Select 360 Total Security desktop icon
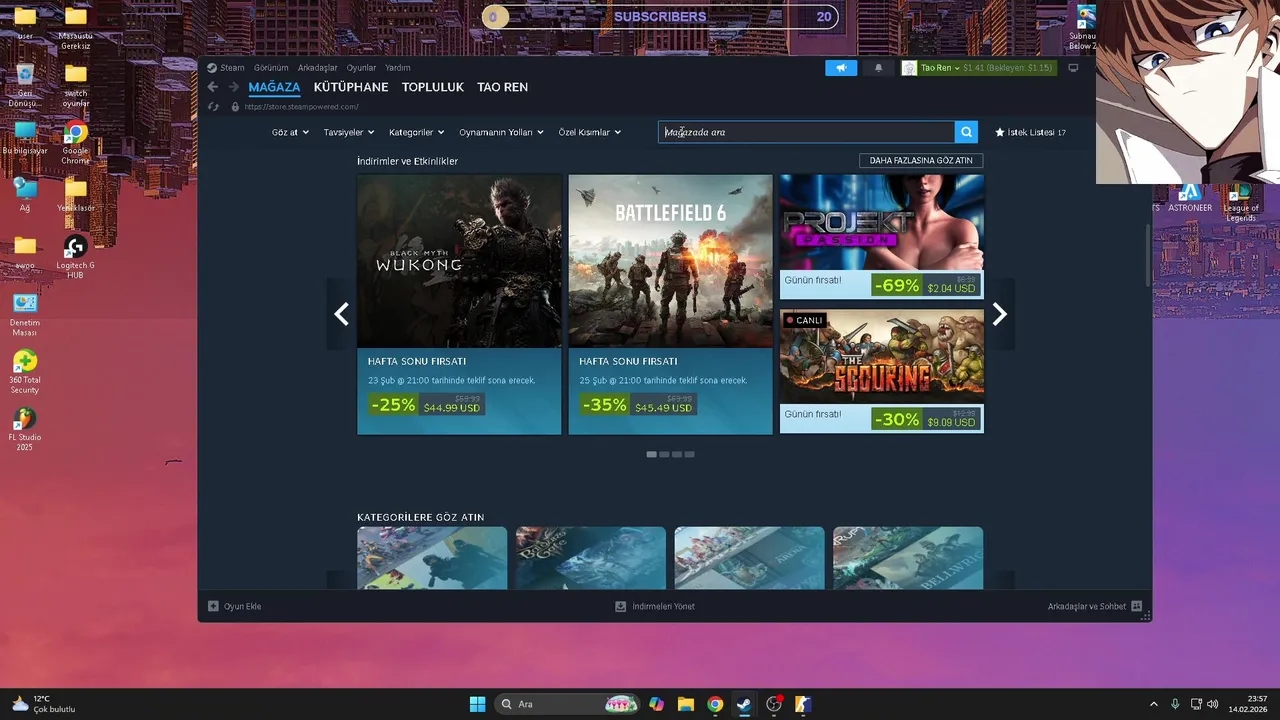1280x720 pixels. click(x=25, y=372)
